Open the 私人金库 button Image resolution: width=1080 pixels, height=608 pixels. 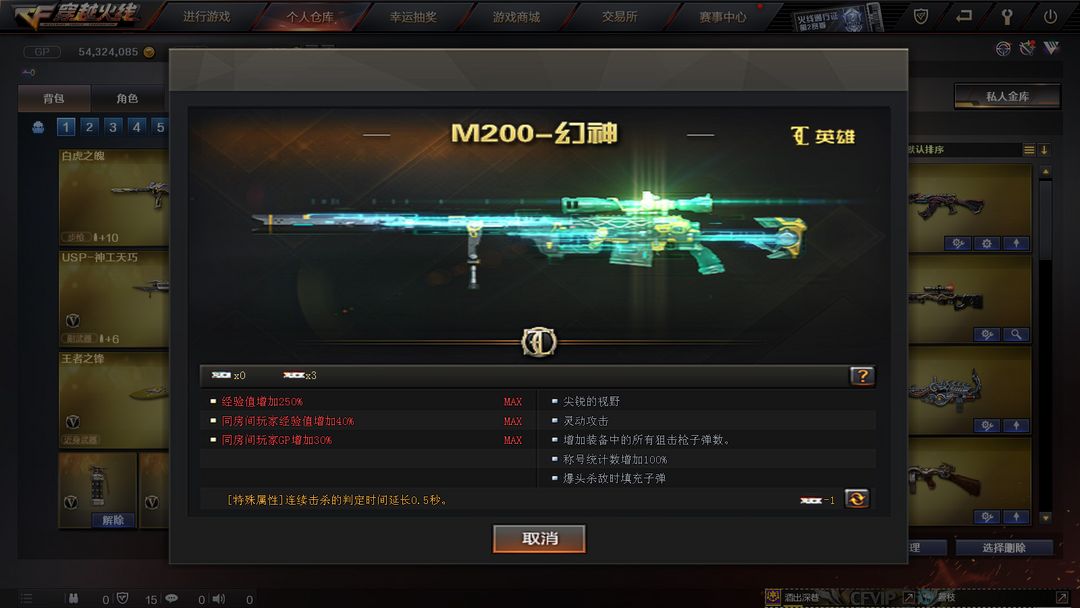pyautogui.click(x=1007, y=96)
